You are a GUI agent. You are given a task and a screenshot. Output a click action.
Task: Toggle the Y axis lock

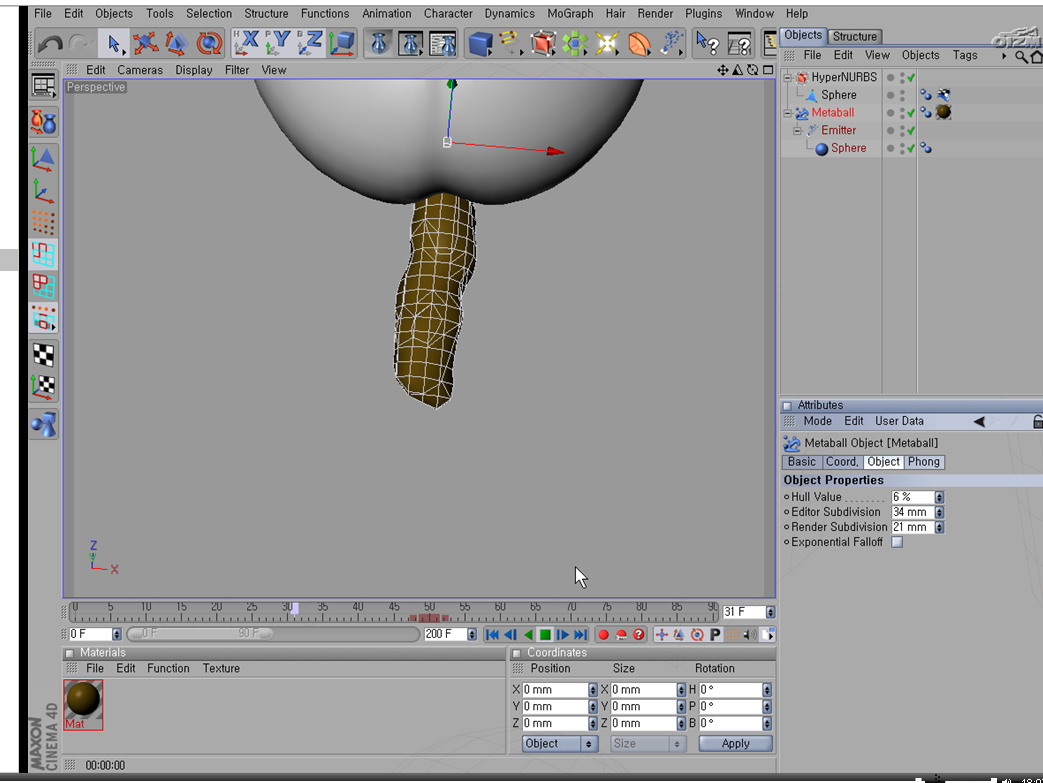click(x=277, y=43)
